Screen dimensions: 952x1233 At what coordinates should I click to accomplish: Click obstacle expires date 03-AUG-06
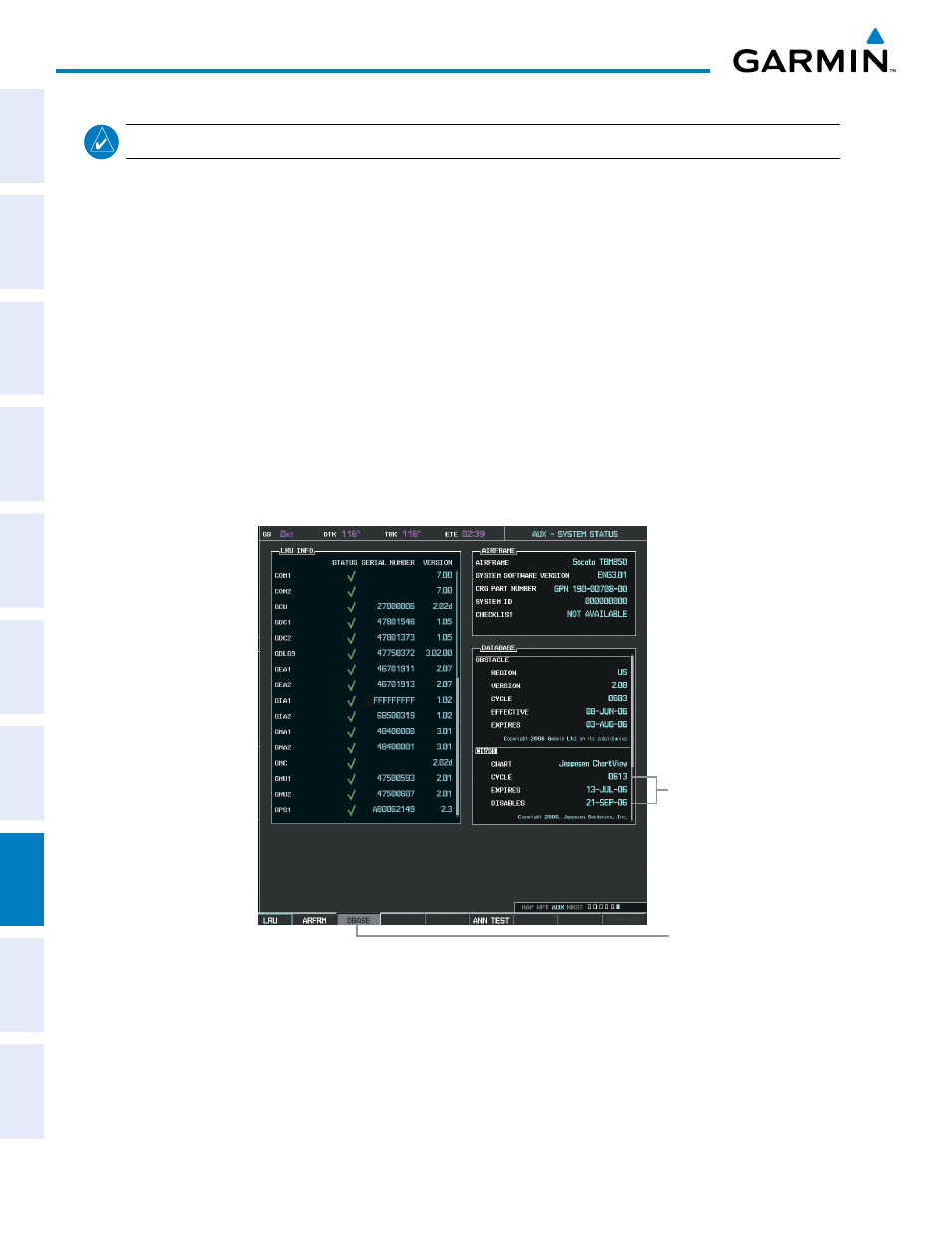click(x=607, y=725)
